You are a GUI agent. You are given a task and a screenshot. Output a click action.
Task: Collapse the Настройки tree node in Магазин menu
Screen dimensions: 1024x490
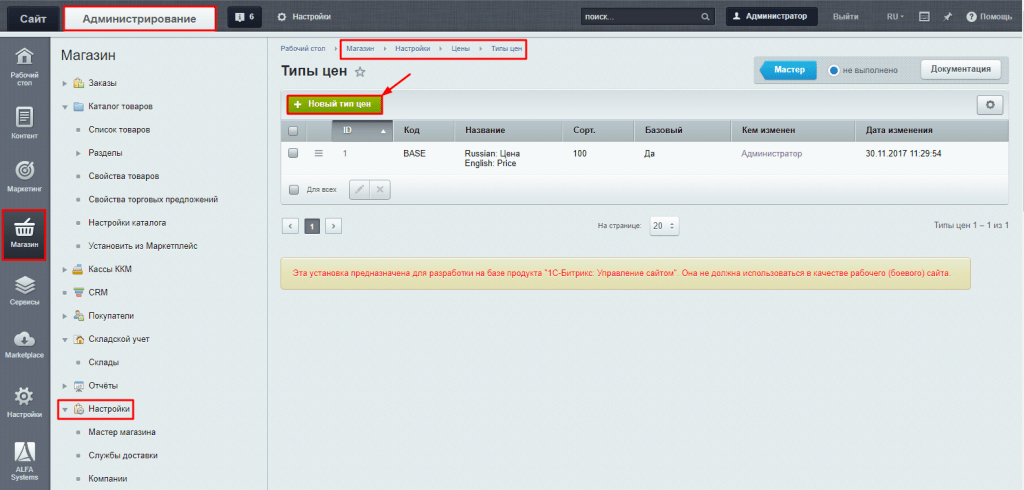pyautogui.click(x=65, y=410)
